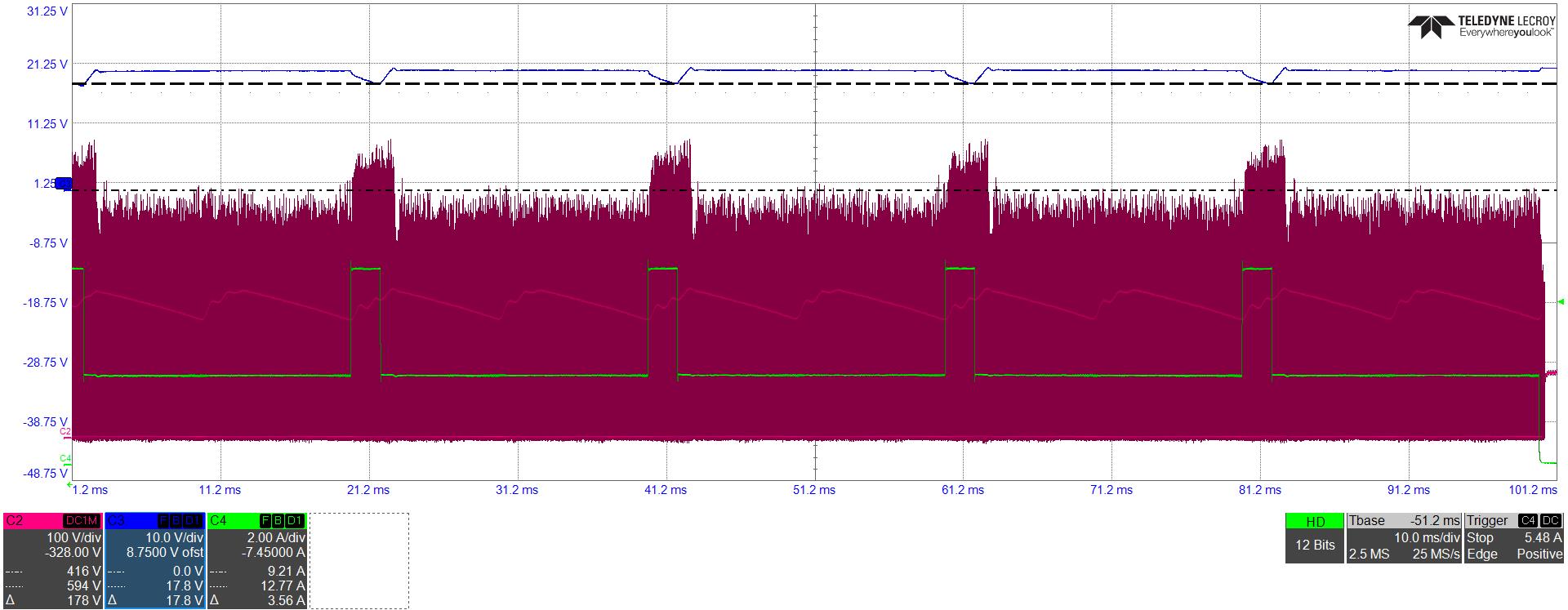Click the delta symbol in the C2 descriptor
The height and width of the screenshot is (610, 1568).
[9, 601]
